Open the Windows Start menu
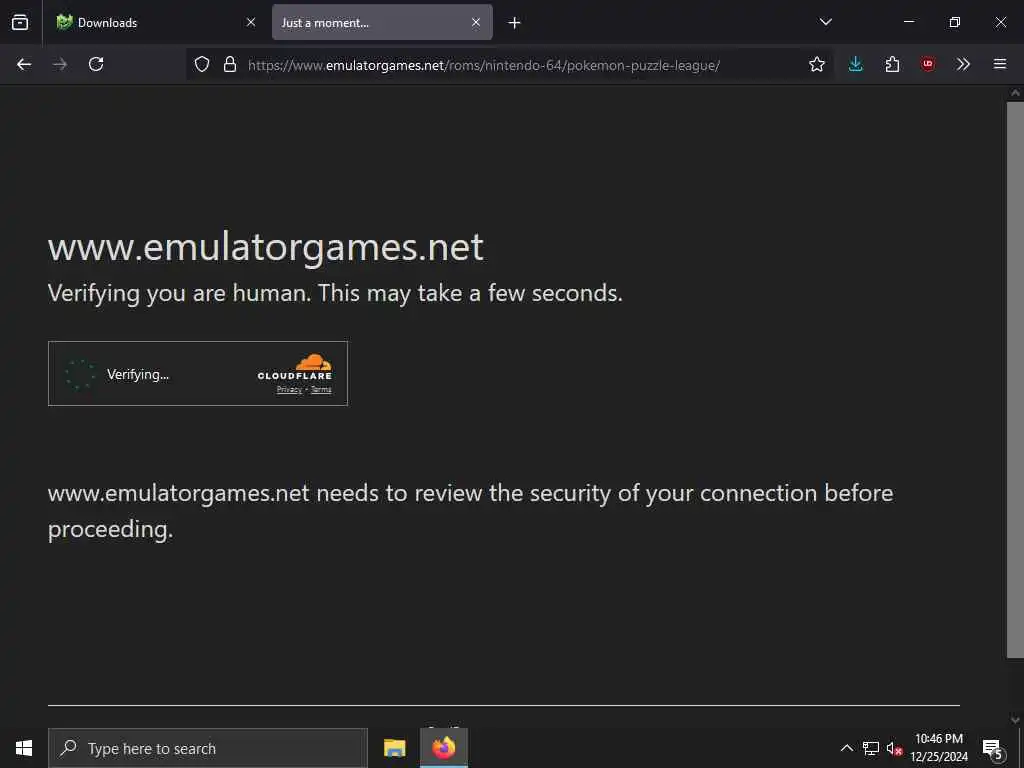The height and width of the screenshot is (768, 1024). tap(24, 748)
